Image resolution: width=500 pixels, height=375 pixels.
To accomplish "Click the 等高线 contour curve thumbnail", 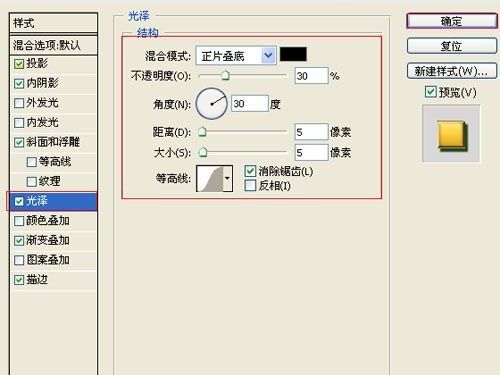I will click(210, 178).
